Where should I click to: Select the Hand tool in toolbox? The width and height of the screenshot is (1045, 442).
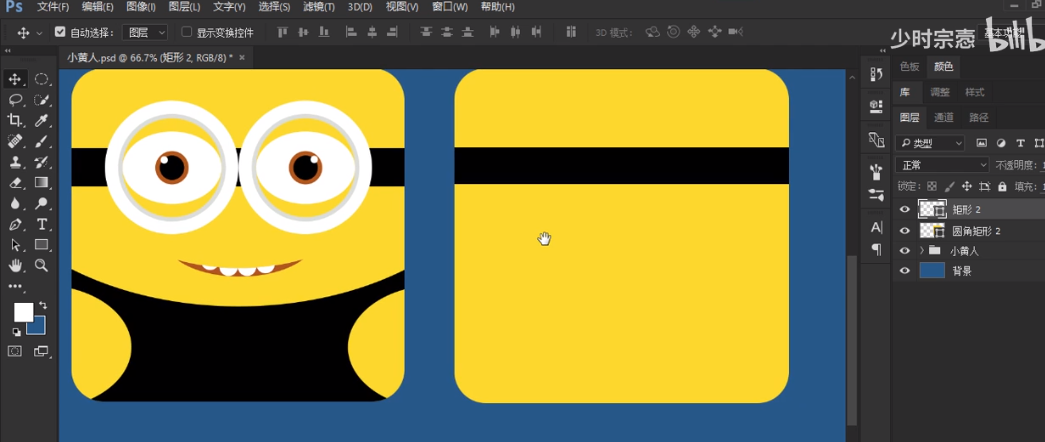tap(15, 265)
